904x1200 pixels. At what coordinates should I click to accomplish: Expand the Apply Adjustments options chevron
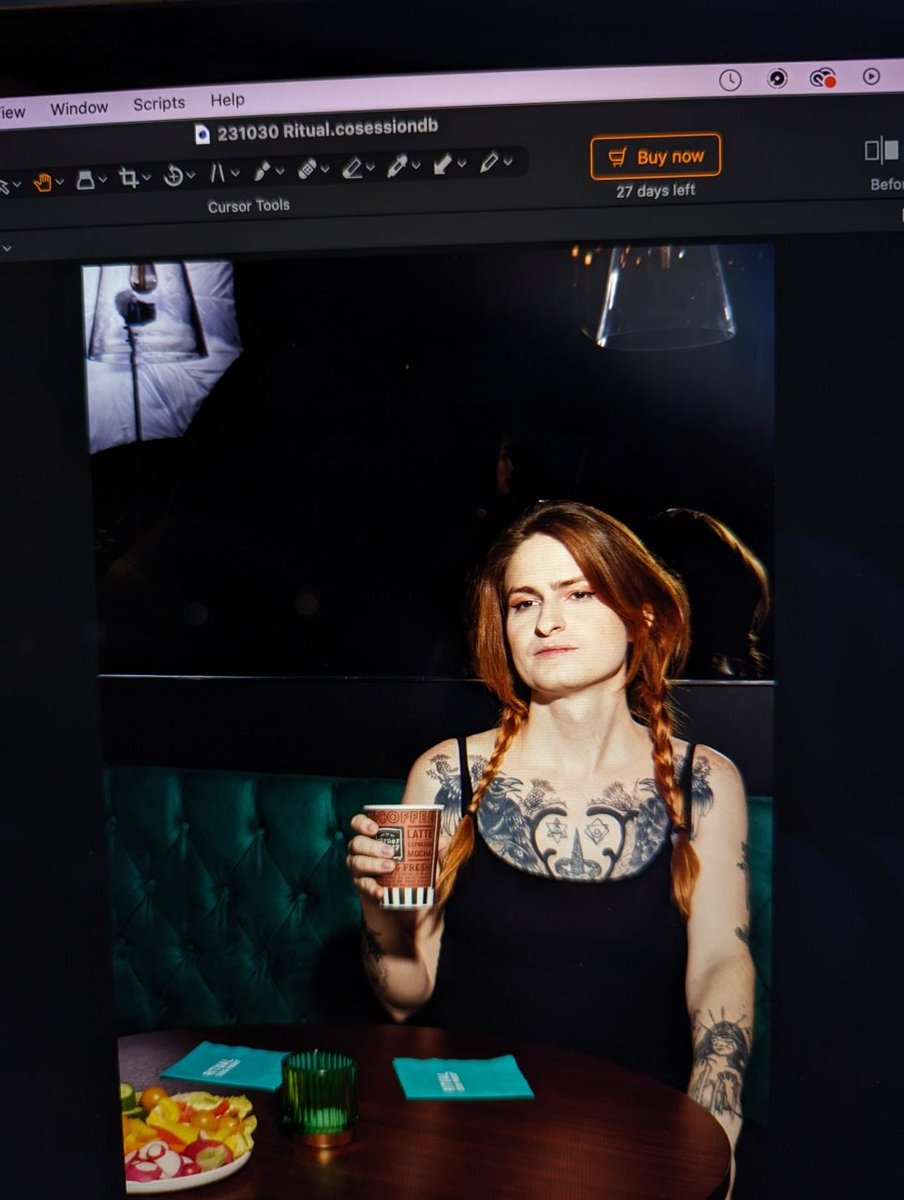click(461, 163)
